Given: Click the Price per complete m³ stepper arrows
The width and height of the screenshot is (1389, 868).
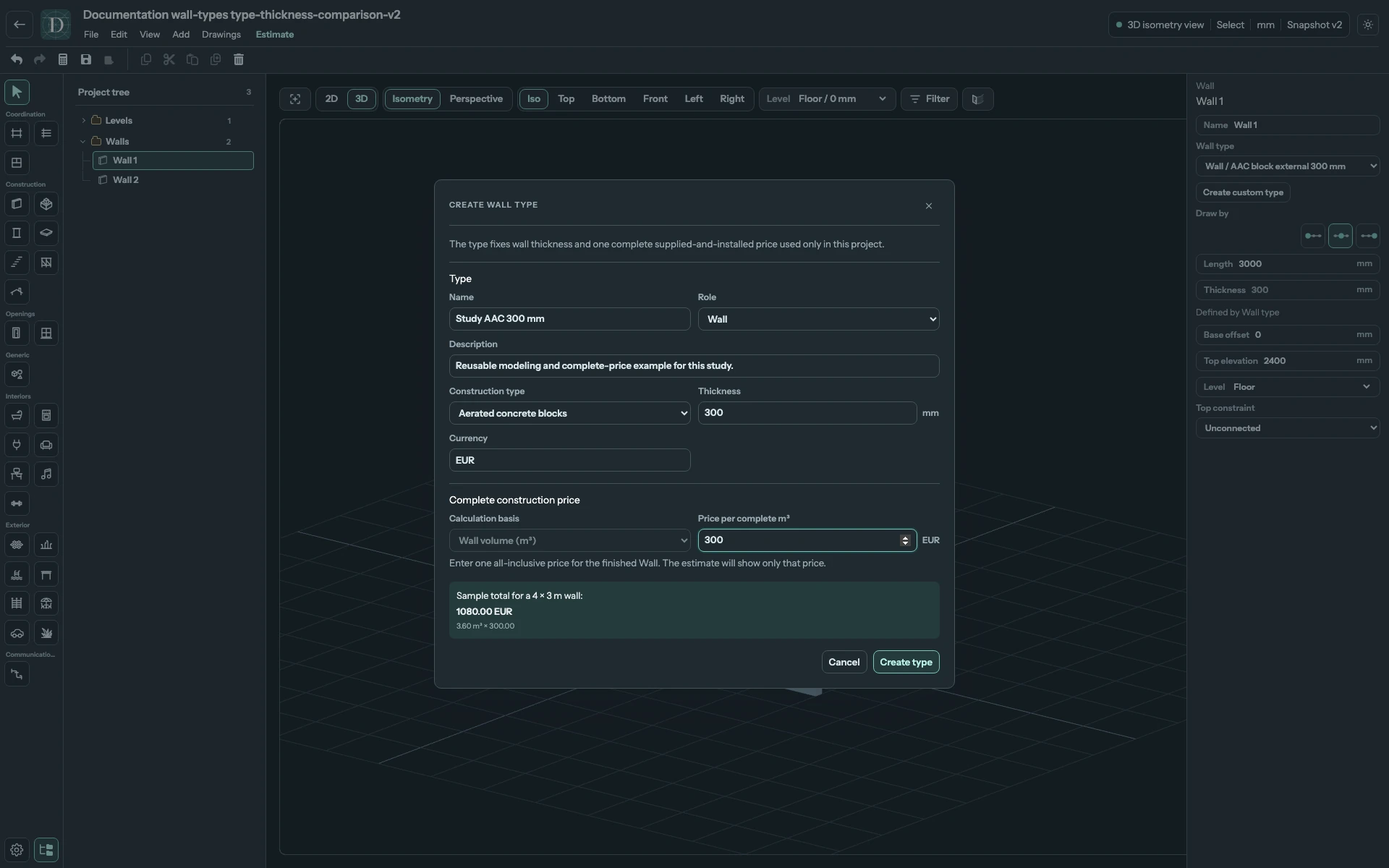Looking at the screenshot, I should (x=905, y=540).
